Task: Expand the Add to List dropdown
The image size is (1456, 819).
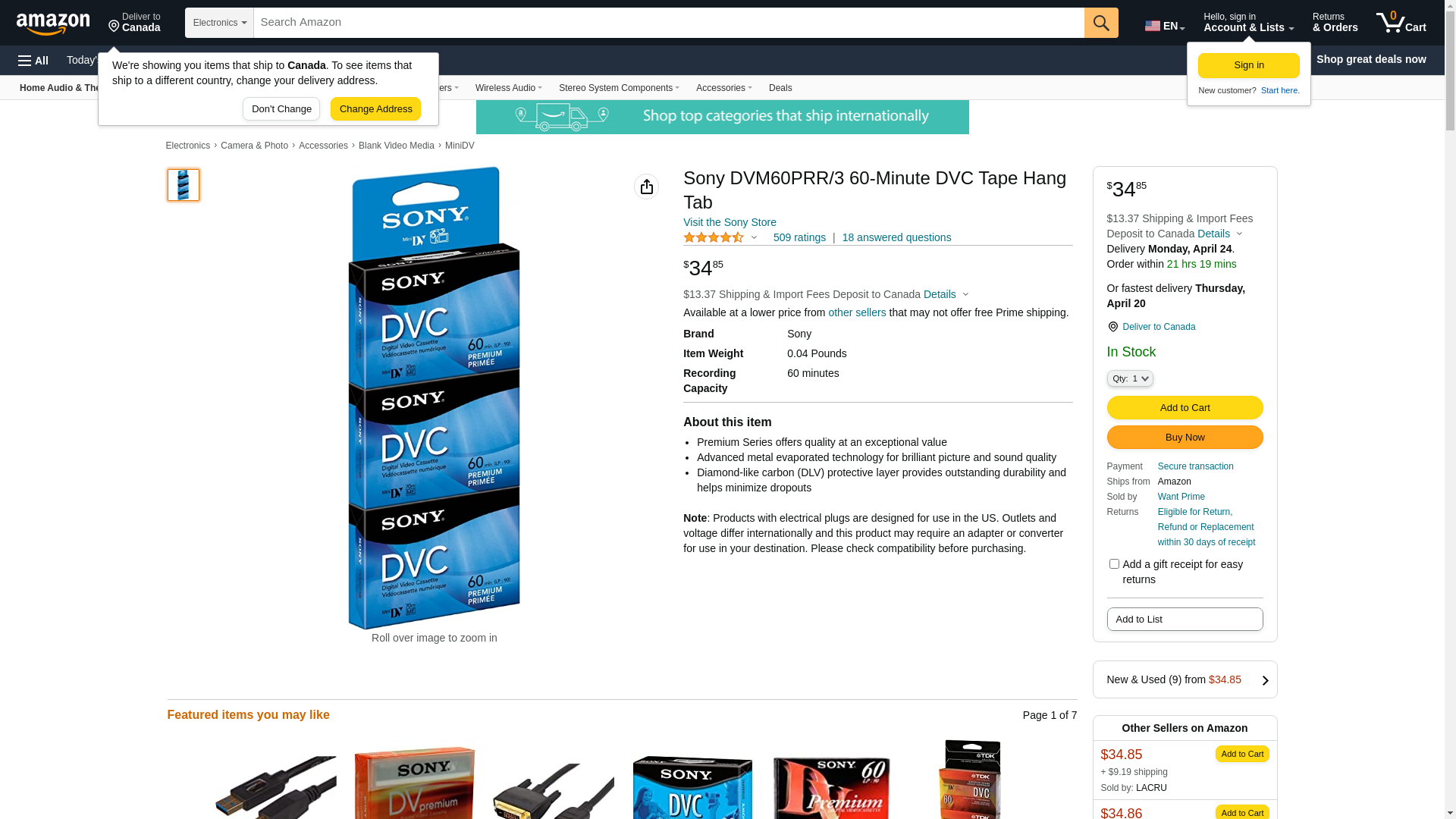Action: [x=1185, y=620]
